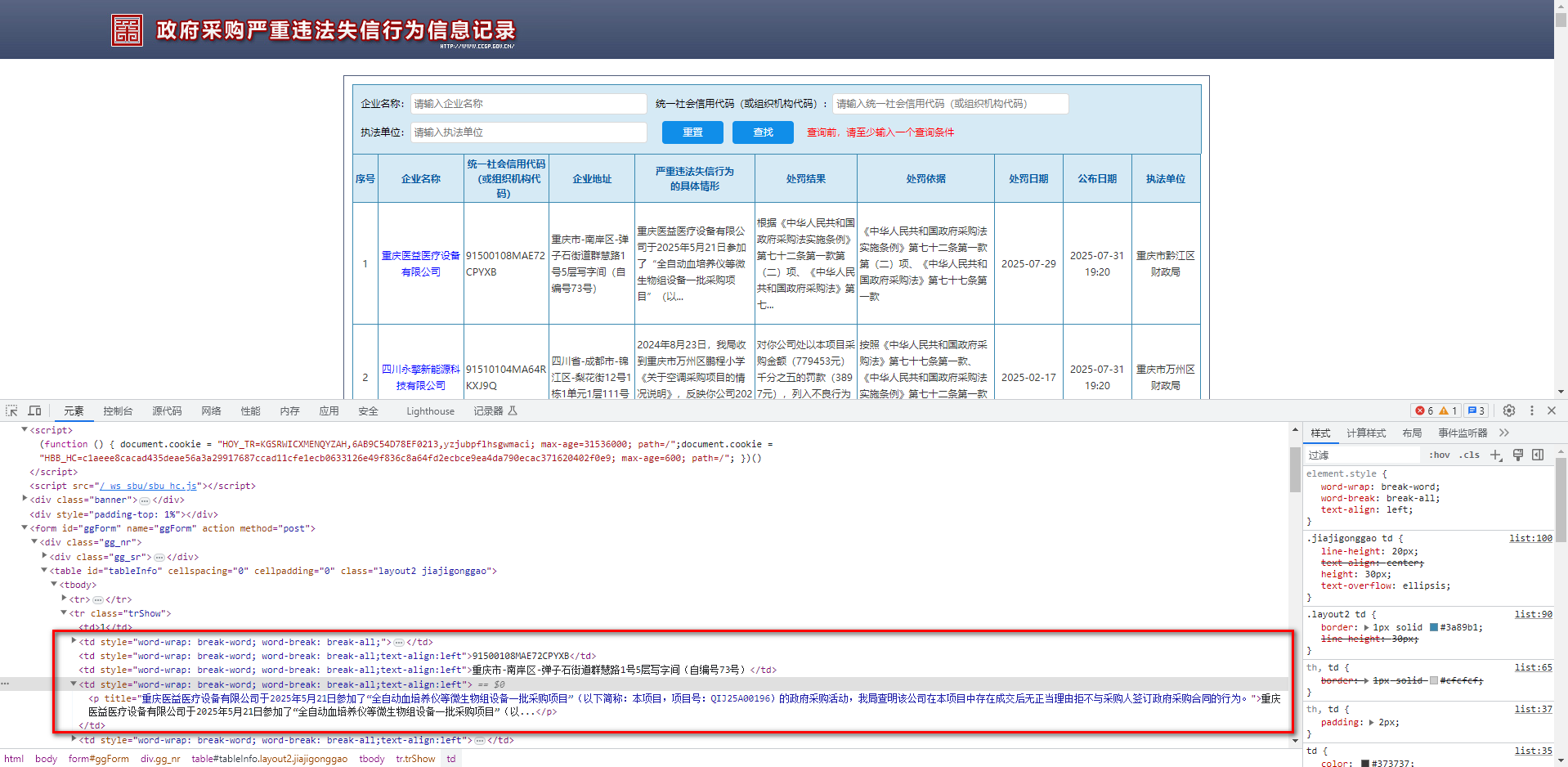Toggle .cls element classes panel
Viewport: 1568px width, 767px height.
pos(1470,455)
